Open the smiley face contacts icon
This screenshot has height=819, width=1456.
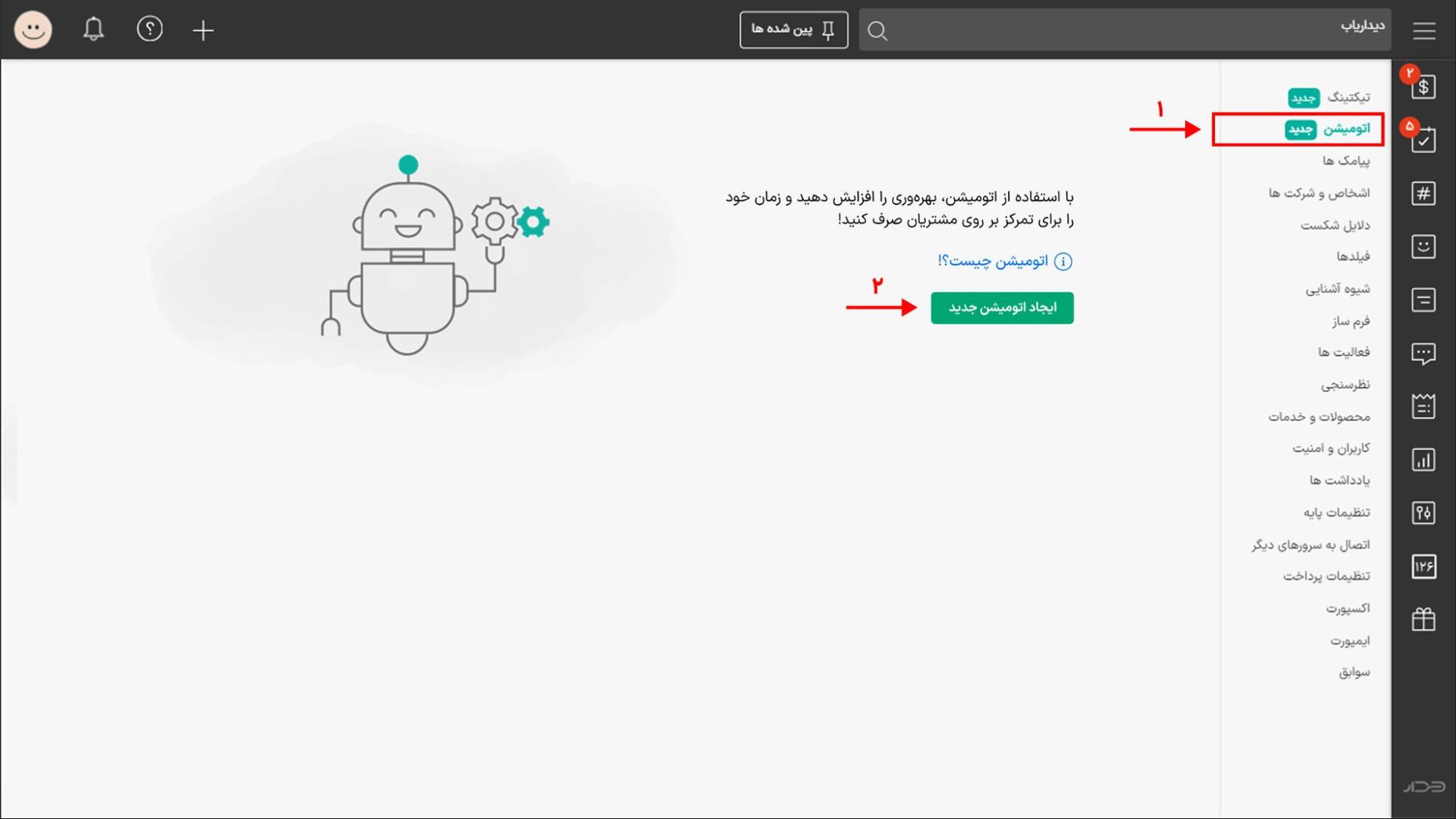point(1422,246)
